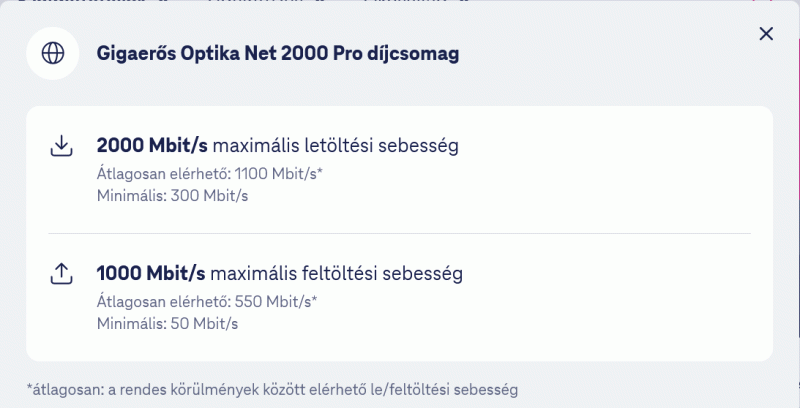Click the maximális feltöltési sebesség label
The image size is (800, 408).
click(336, 274)
